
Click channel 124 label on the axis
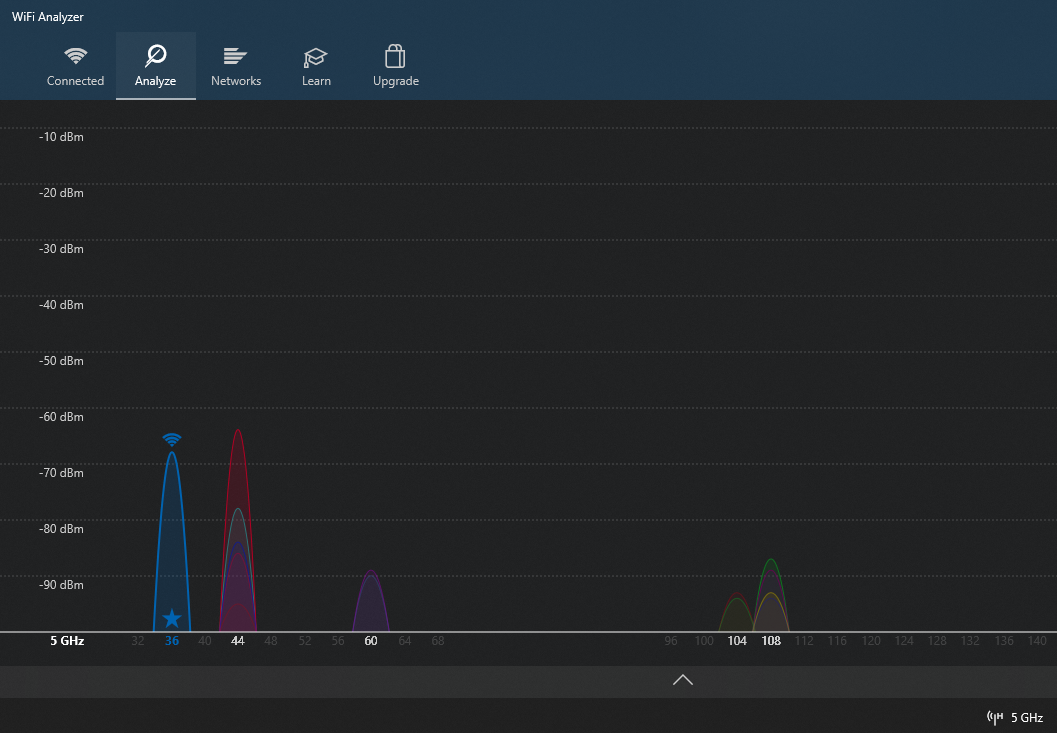click(x=904, y=641)
